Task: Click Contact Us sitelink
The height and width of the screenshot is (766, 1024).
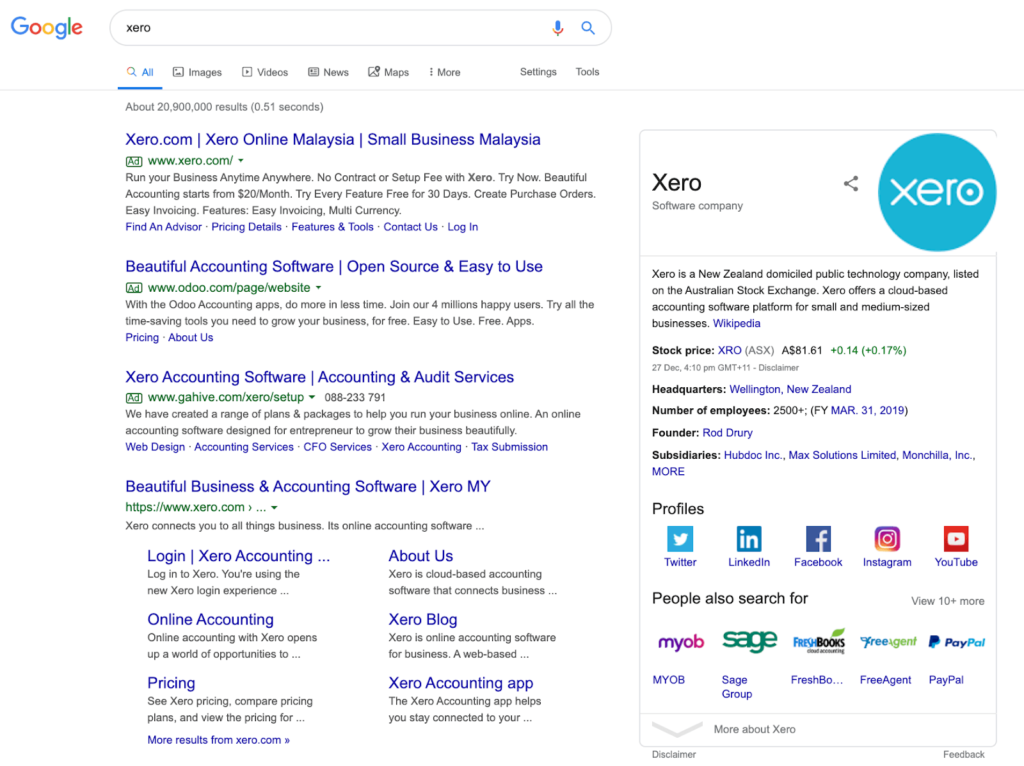Action: point(410,227)
